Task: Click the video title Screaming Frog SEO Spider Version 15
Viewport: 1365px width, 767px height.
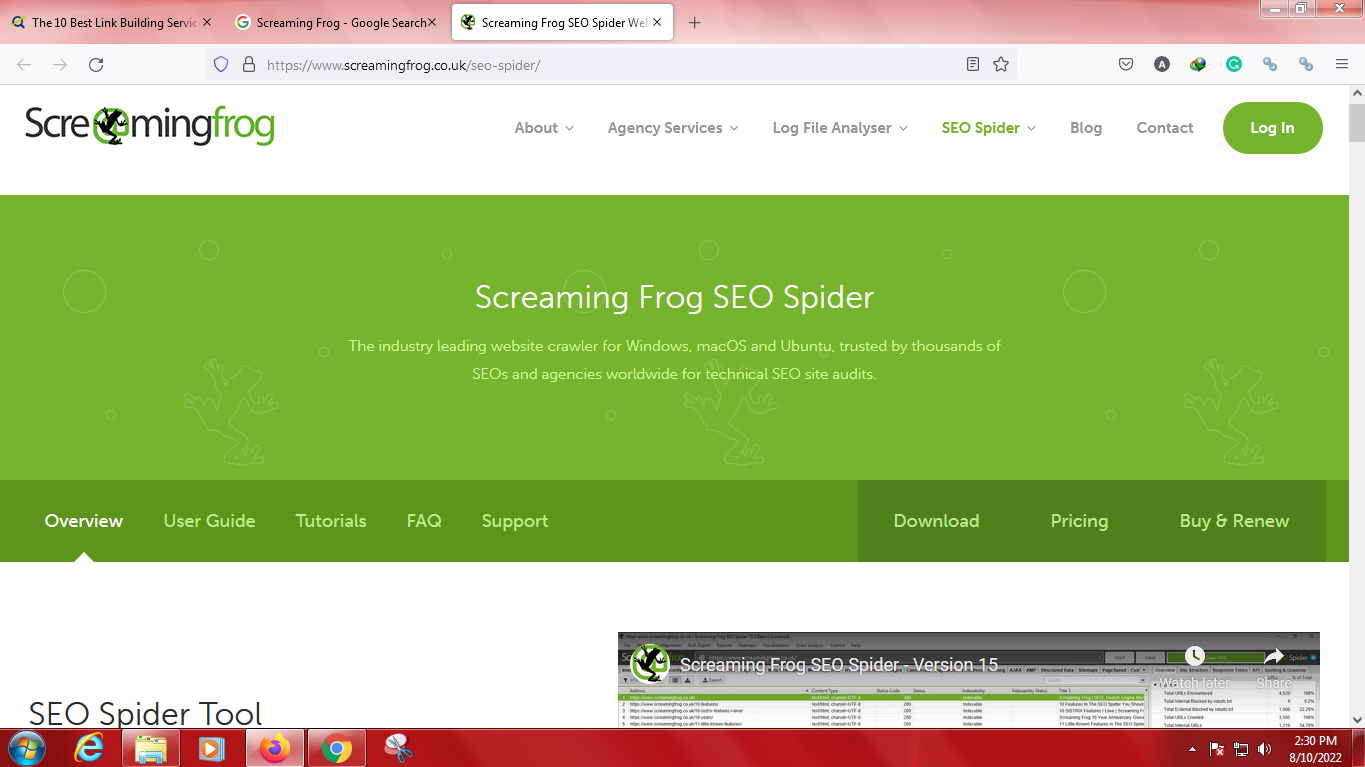Action: pyautogui.click(x=839, y=665)
